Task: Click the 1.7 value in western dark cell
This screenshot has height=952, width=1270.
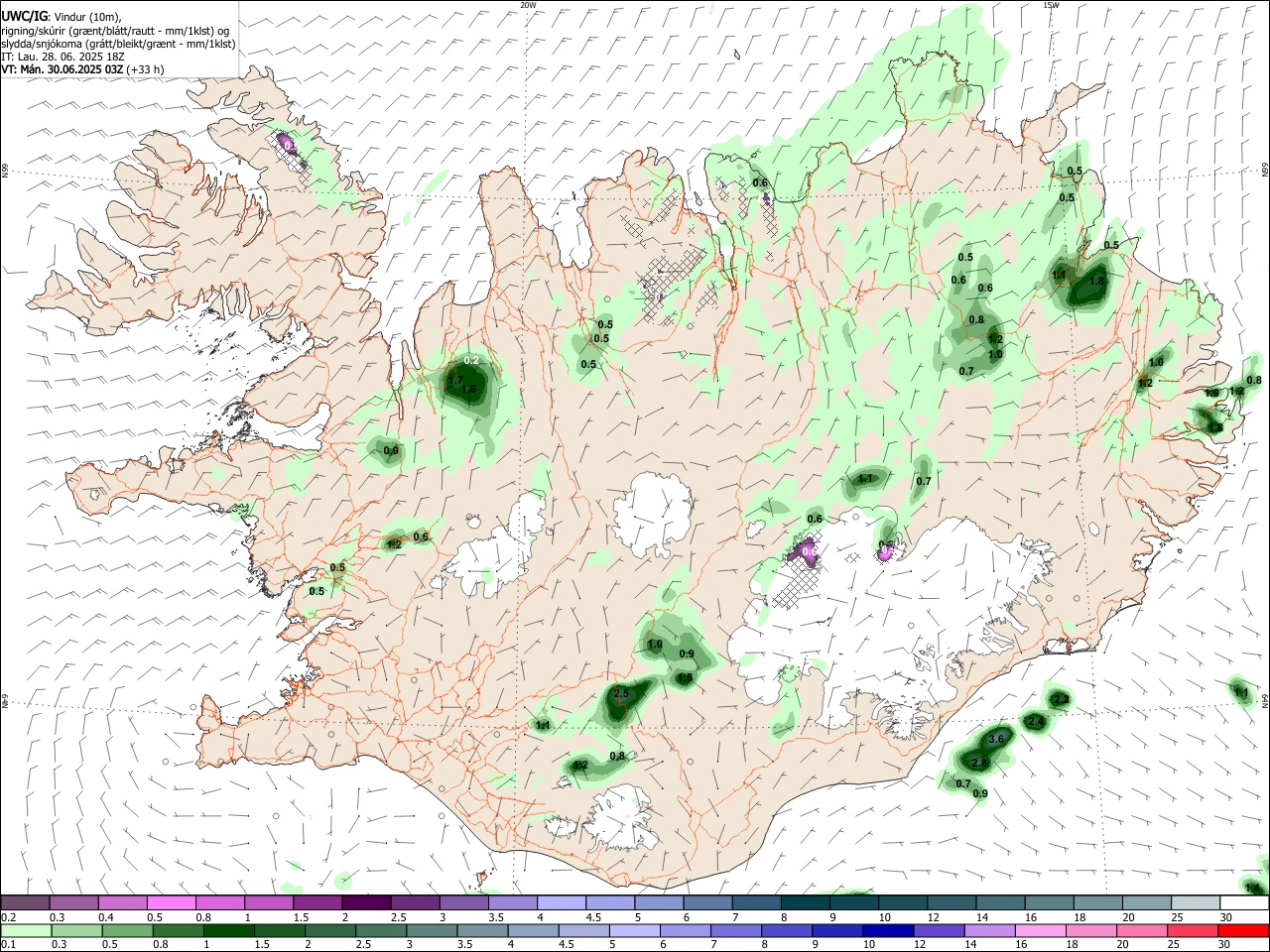Action: (455, 380)
